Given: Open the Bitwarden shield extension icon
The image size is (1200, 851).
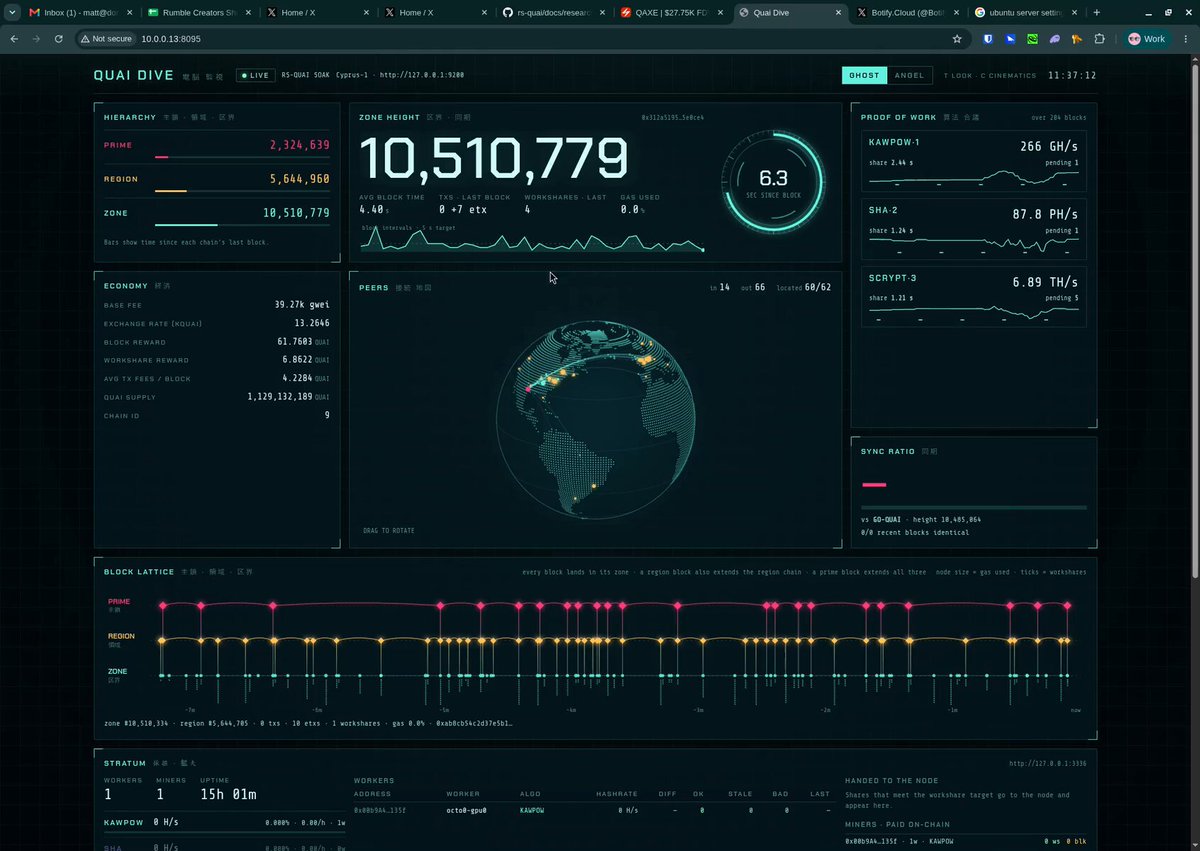Looking at the screenshot, I should 987,39.
